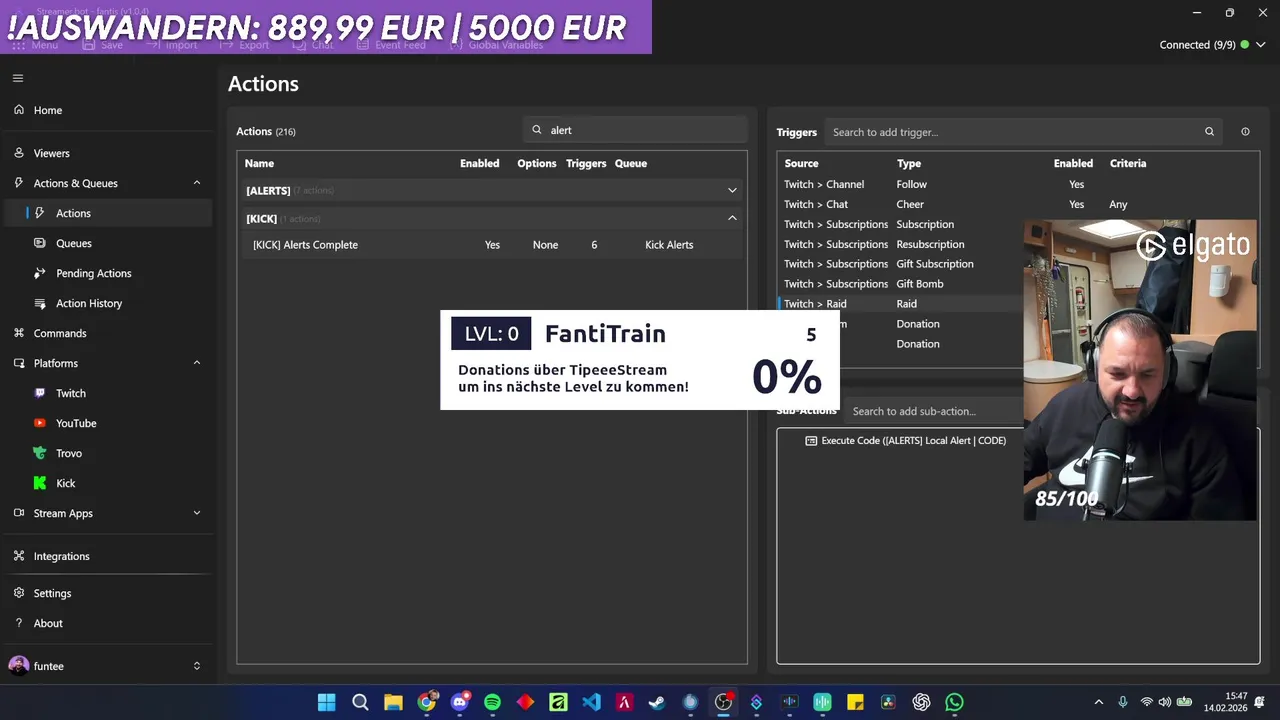Open the About page
The image size is (1280, 720).
coord(48,623)
